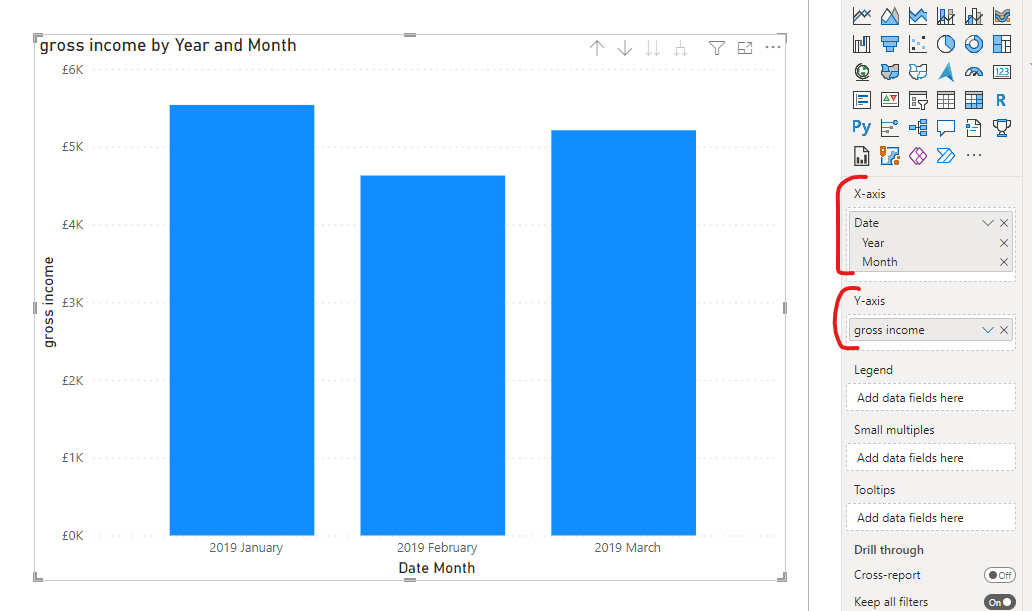Select Line and clustered column chart visual

pos(973,16)
